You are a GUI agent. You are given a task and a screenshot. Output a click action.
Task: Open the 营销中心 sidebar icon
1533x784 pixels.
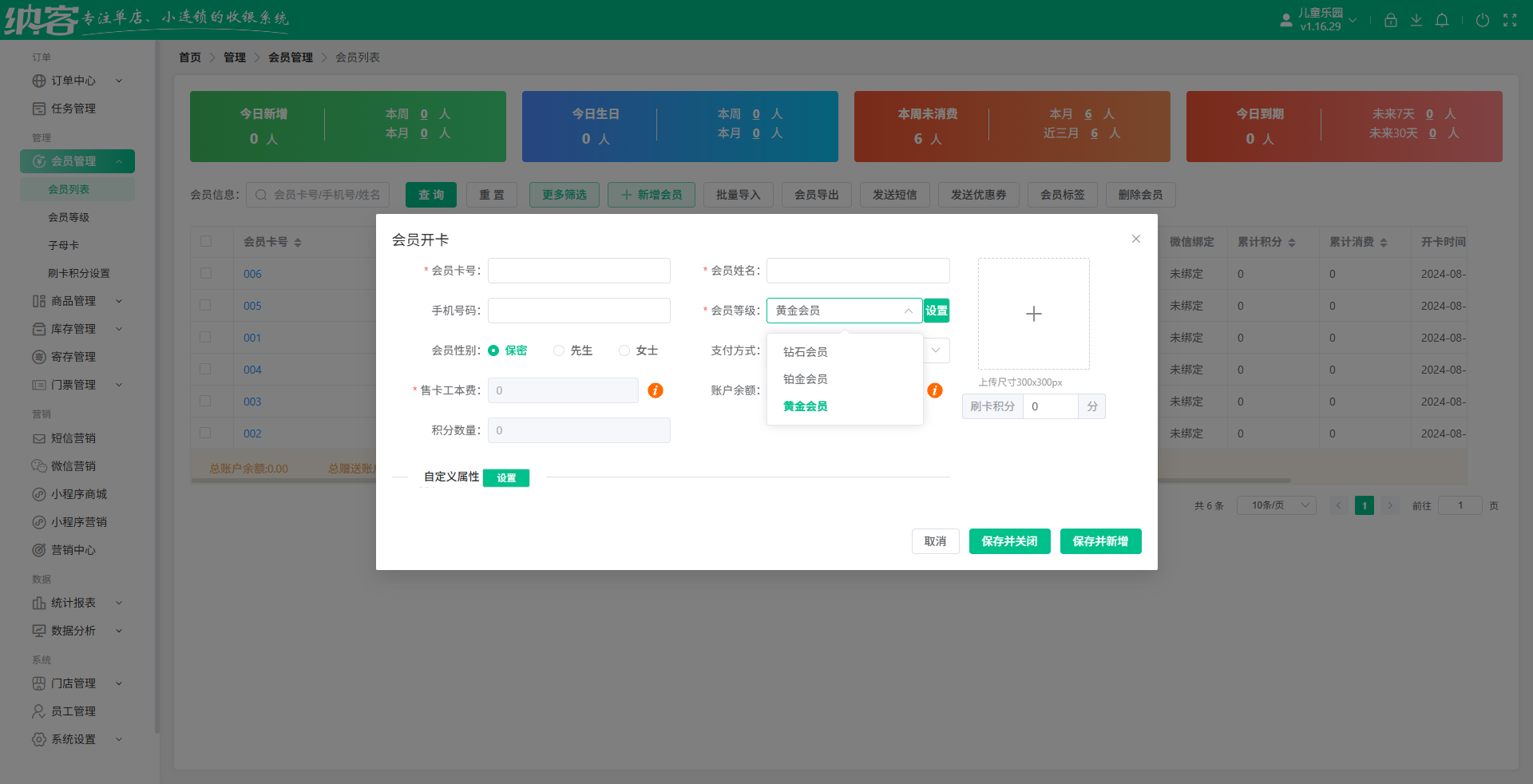pos(39,549)
